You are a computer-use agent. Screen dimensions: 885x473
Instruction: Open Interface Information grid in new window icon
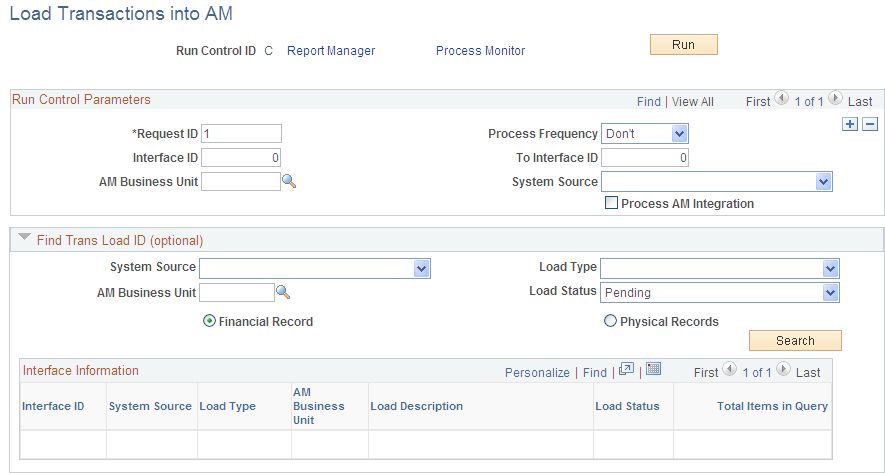(626, 369)
